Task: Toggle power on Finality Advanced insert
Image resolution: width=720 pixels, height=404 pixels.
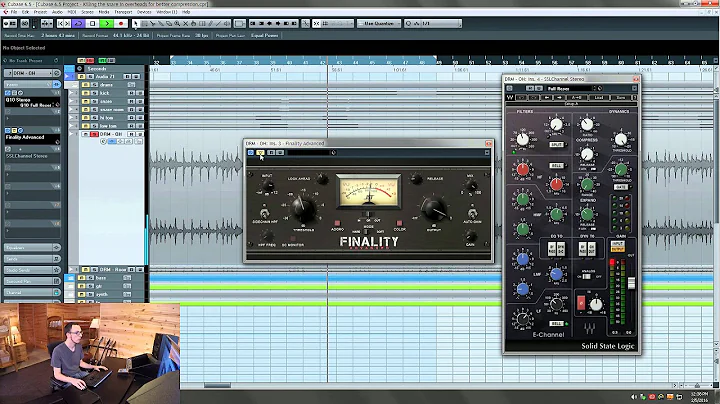Action: 8,131
